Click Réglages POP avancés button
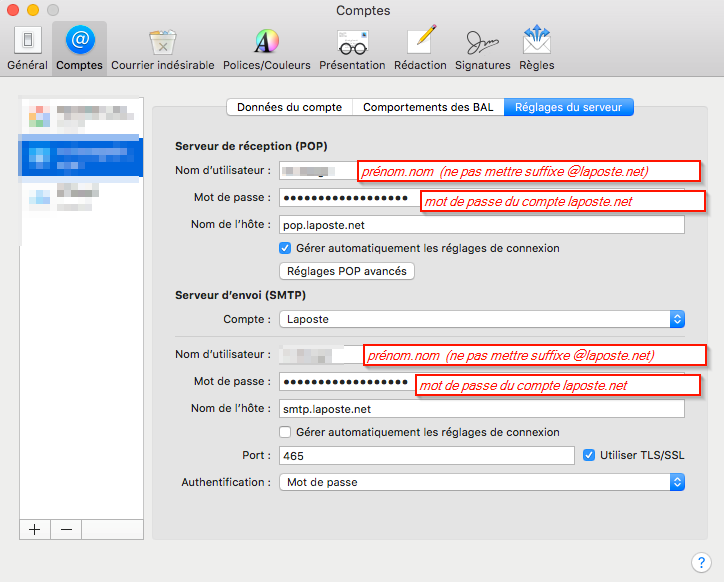Image resolution: width=724 pixels, height=582 pixels. 345,271
